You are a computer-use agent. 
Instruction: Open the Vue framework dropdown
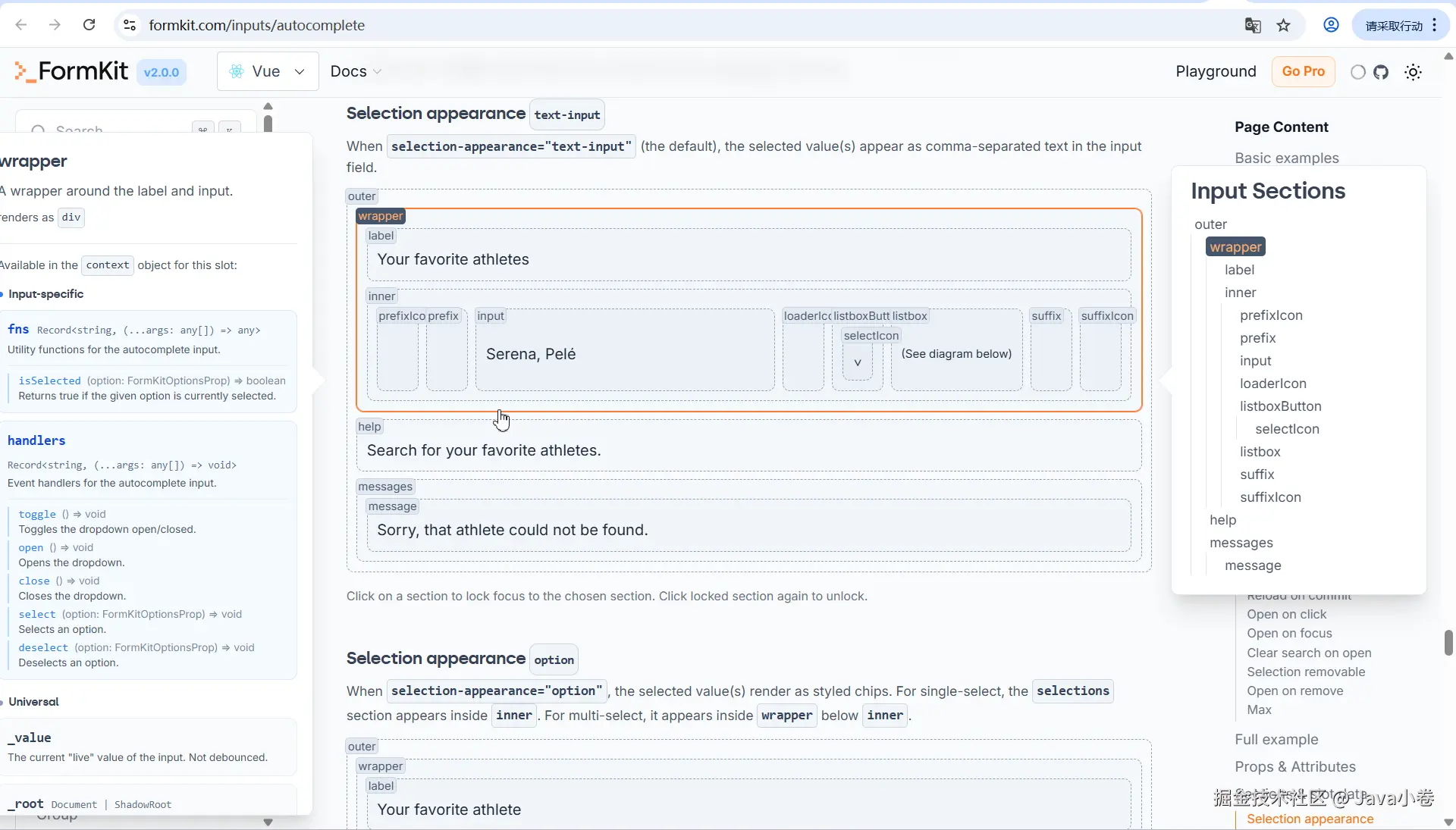268,71
